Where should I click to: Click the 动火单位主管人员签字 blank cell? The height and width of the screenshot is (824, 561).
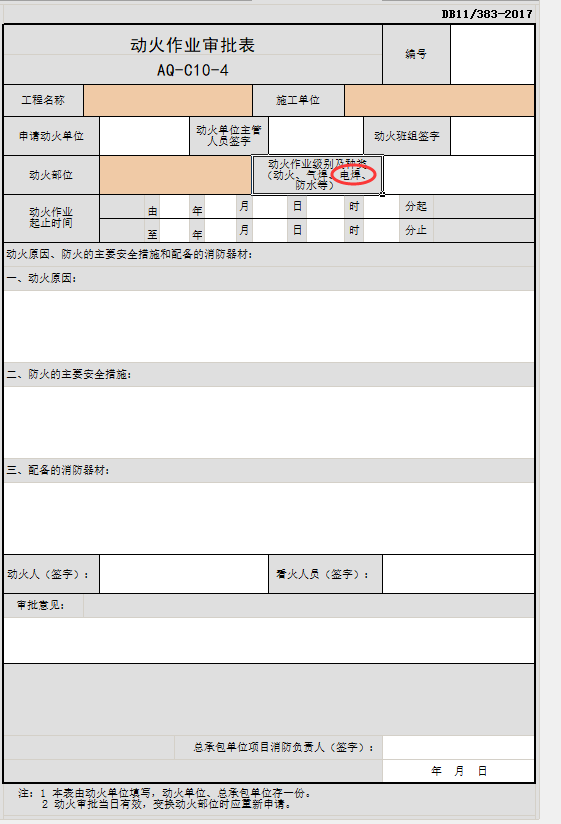click(x=316, y=136)
